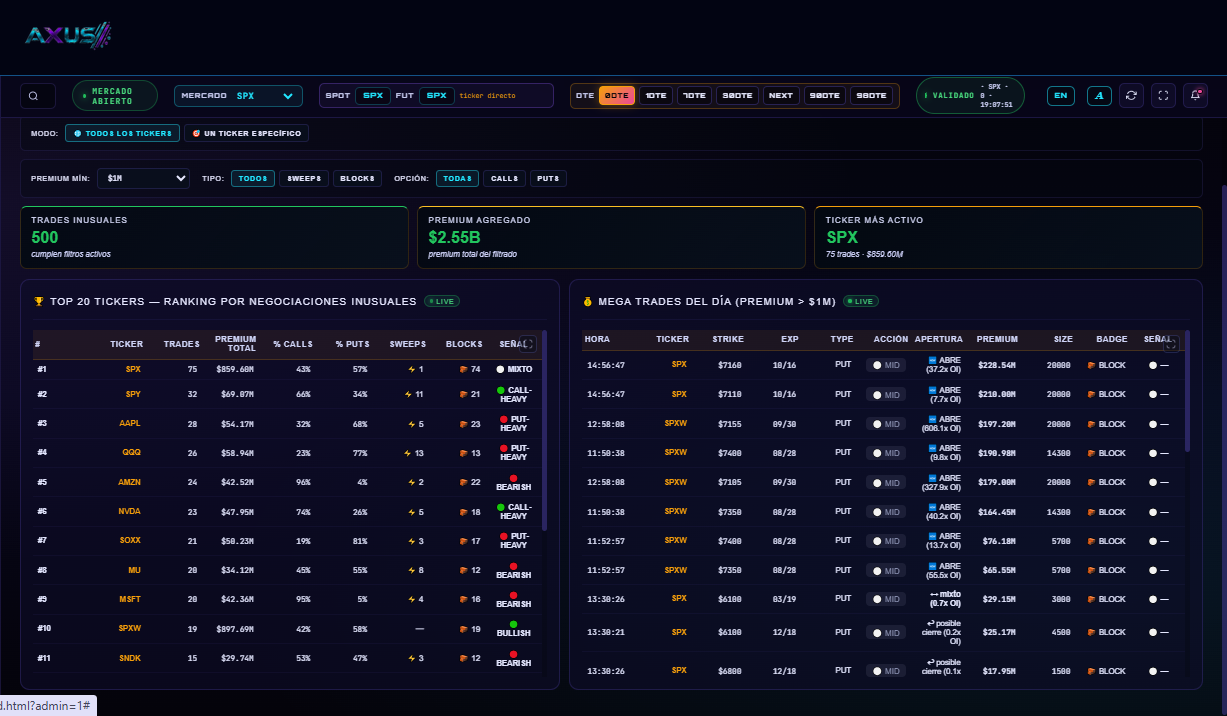This screenshot has width=1227, height=716.
Task: Click the BLOCK badge icon in the $228.54M row
Action: tap(1092, 365)
